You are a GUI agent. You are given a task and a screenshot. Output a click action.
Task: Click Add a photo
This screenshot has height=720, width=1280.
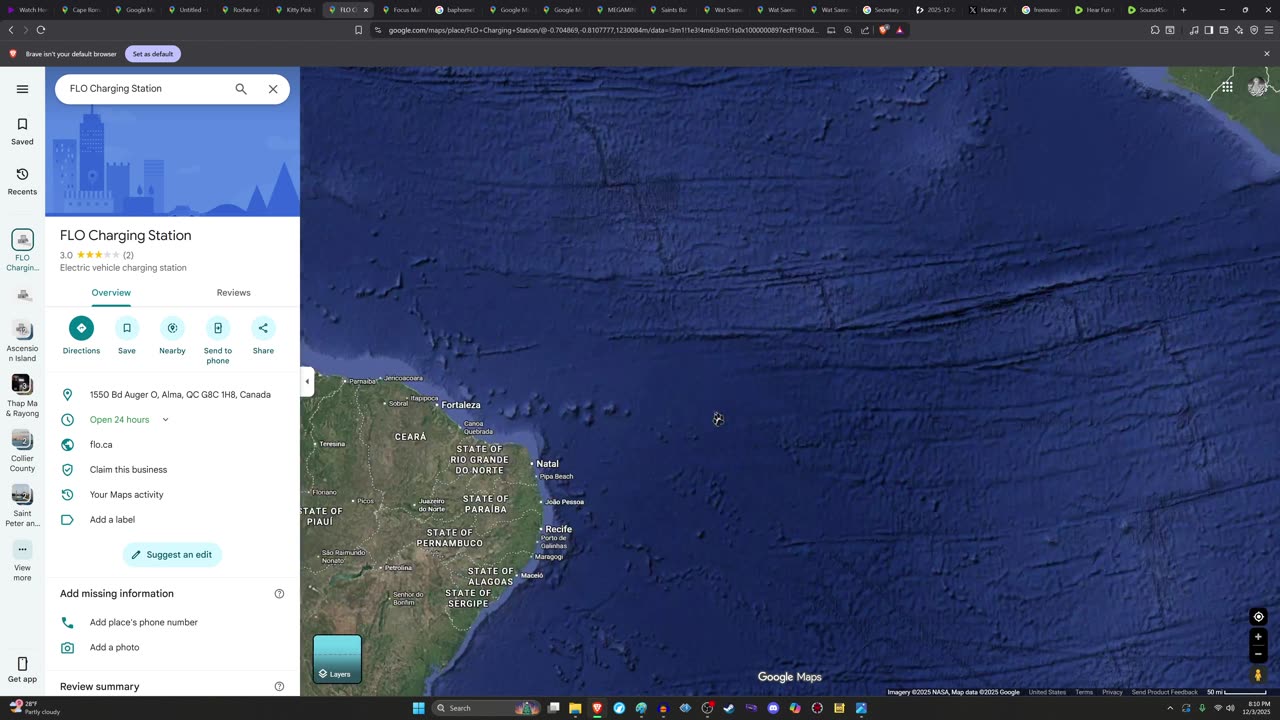click(172, 647)
